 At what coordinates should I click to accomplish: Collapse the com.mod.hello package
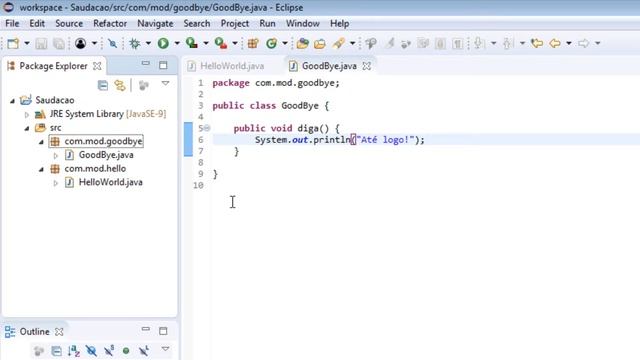(x=41, y=169)
